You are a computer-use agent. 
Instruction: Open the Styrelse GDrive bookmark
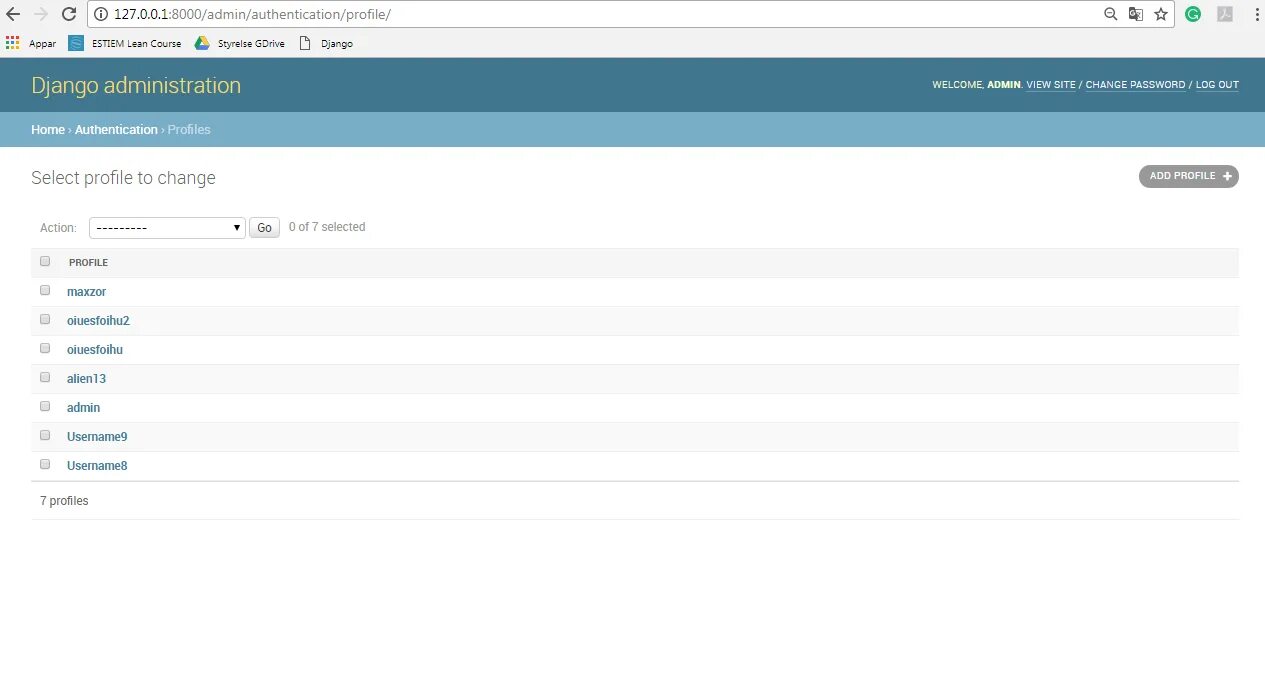pos(240,43)
